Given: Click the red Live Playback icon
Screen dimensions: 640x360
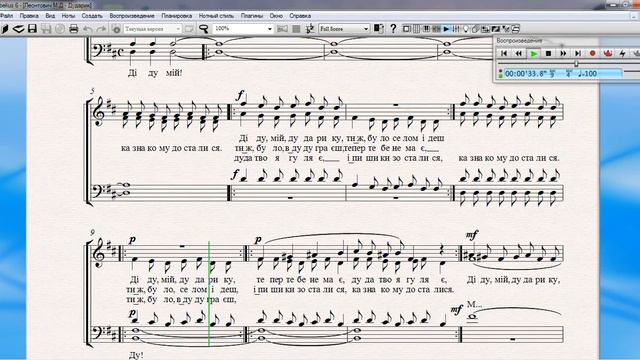Looking at the screenshot, I should (608, 53).
